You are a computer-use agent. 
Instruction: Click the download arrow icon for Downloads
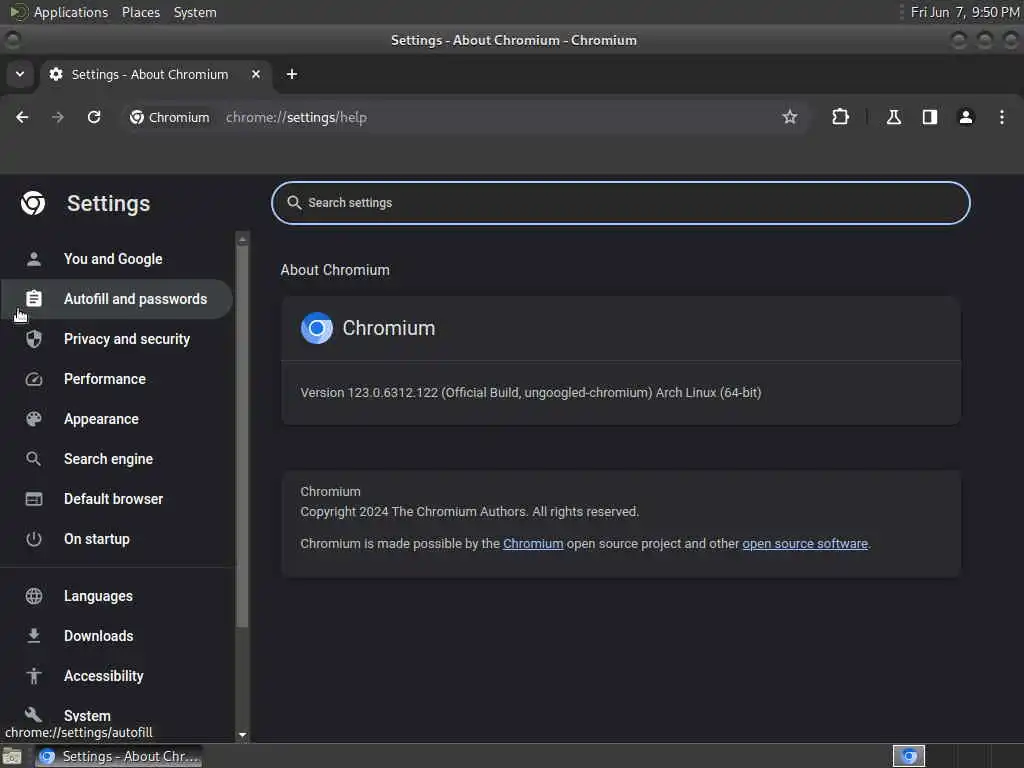[x=34, y=636]
